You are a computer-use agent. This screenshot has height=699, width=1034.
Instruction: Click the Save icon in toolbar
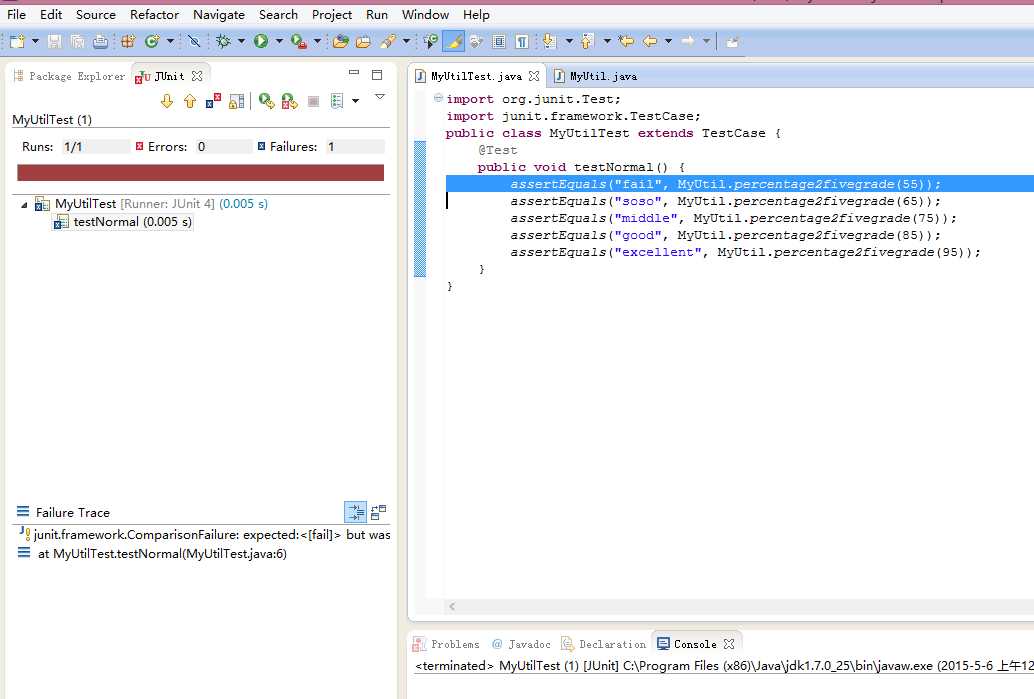coord(55,42)
